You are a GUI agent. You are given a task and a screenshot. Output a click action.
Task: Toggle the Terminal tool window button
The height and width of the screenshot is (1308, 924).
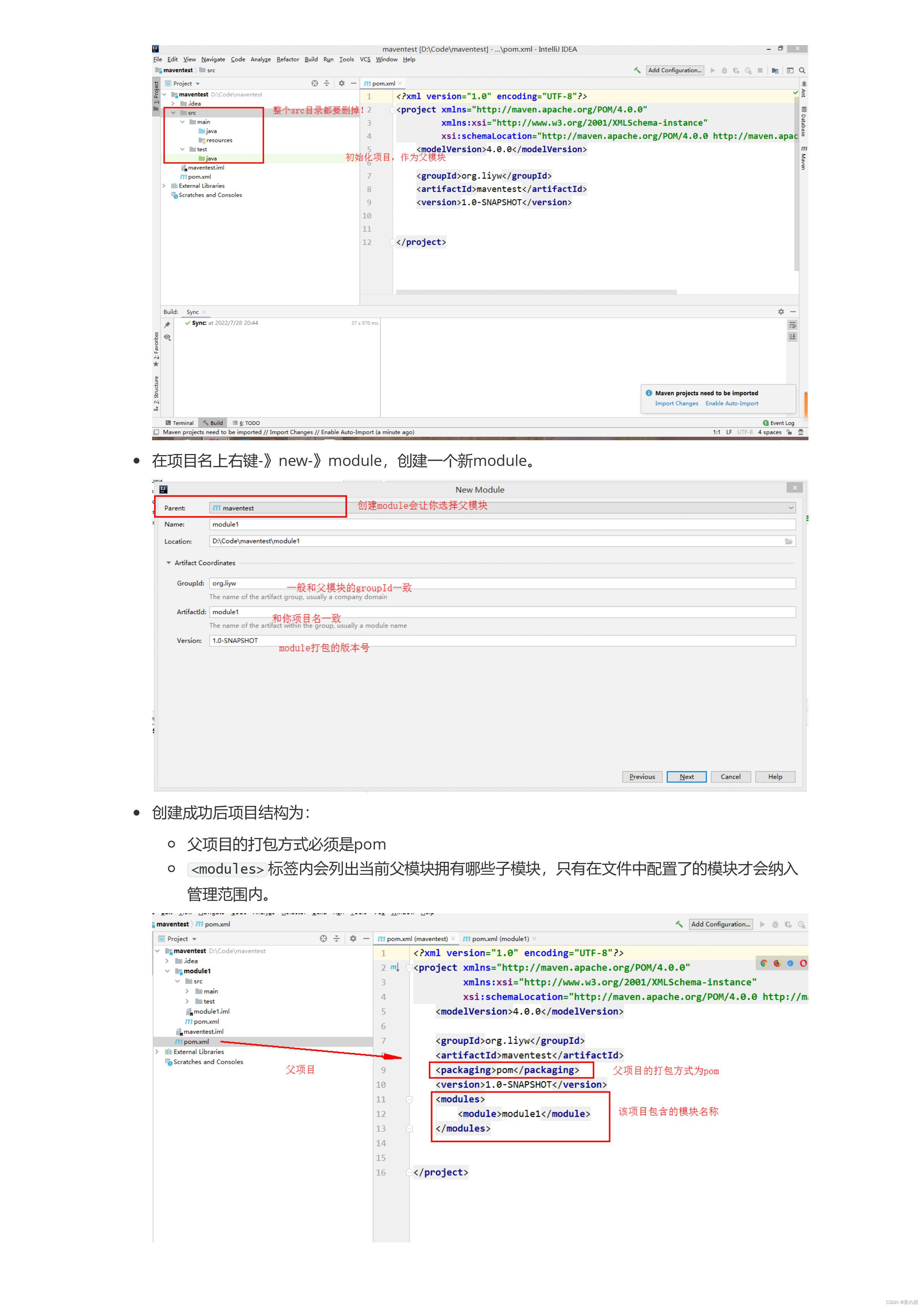tap(179, 423)
